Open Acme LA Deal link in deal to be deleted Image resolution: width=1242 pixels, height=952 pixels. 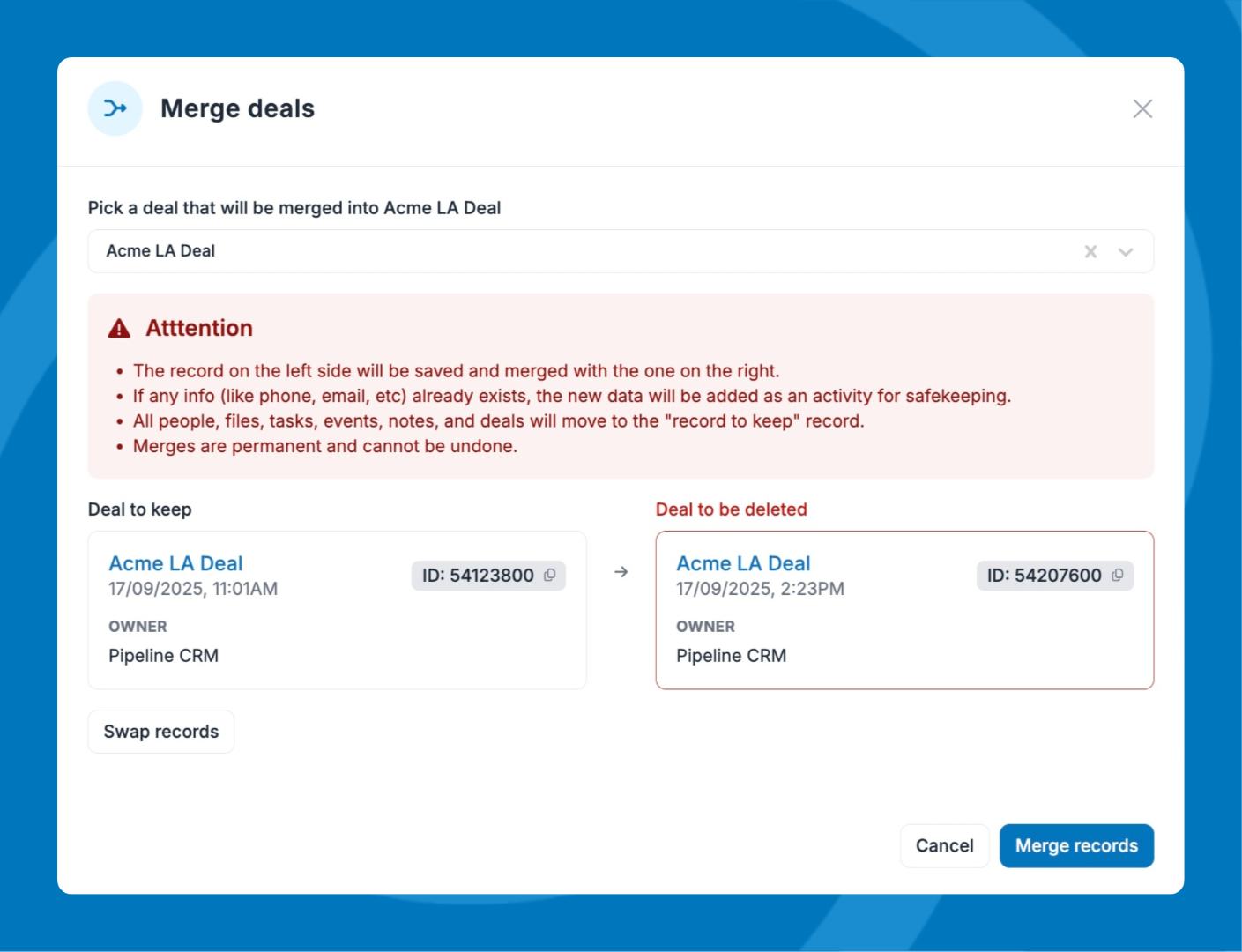pyautogui.click(x=743, y=563)
